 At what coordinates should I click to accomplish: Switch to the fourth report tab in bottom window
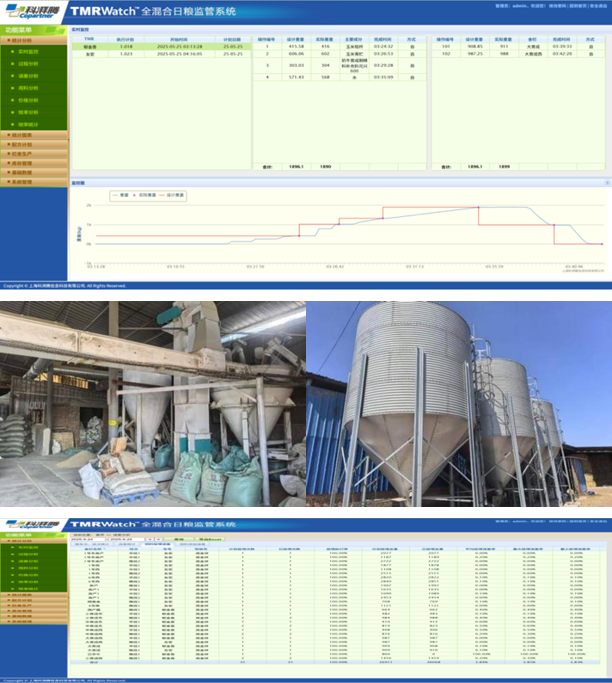point(192,544)
